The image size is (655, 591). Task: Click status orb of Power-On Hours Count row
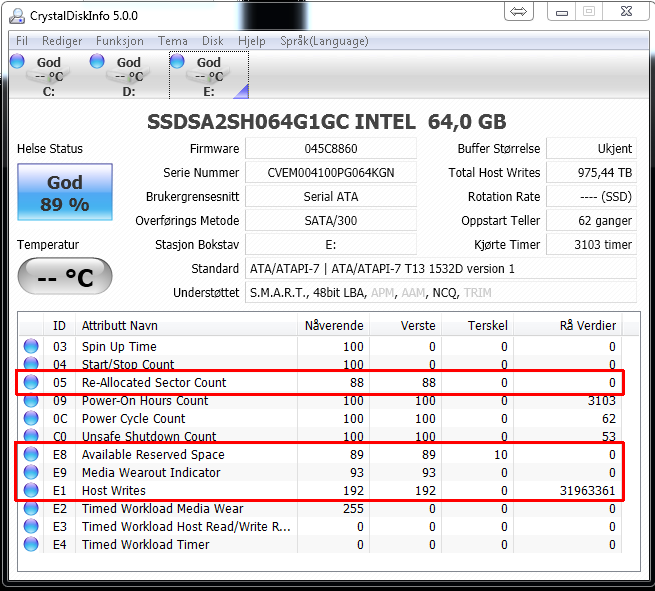[31, 400]
